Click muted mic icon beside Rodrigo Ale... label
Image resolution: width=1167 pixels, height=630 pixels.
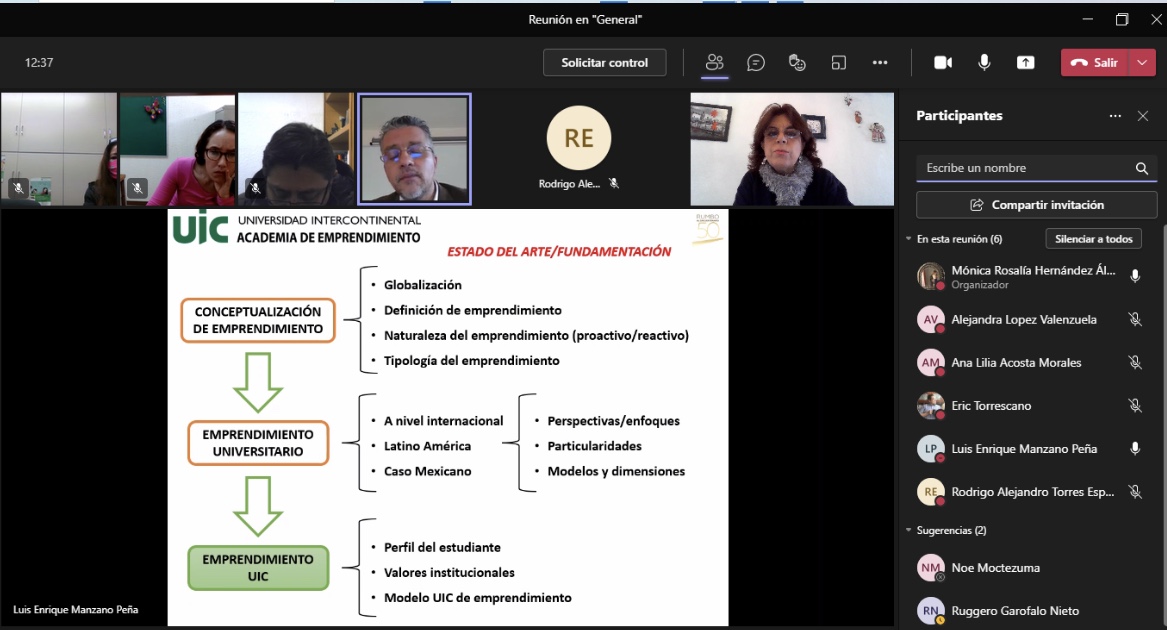(x=614, y=183)
